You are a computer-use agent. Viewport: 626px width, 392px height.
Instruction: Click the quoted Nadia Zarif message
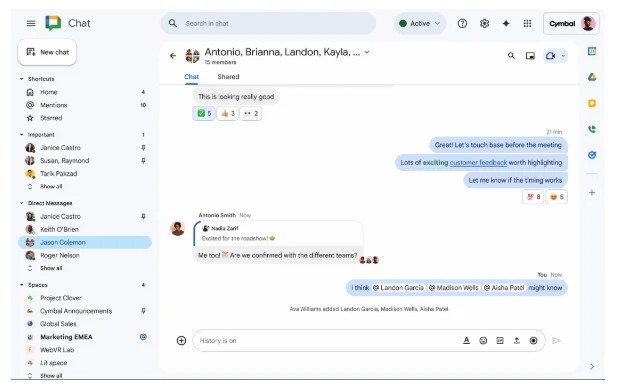(278, 234)
